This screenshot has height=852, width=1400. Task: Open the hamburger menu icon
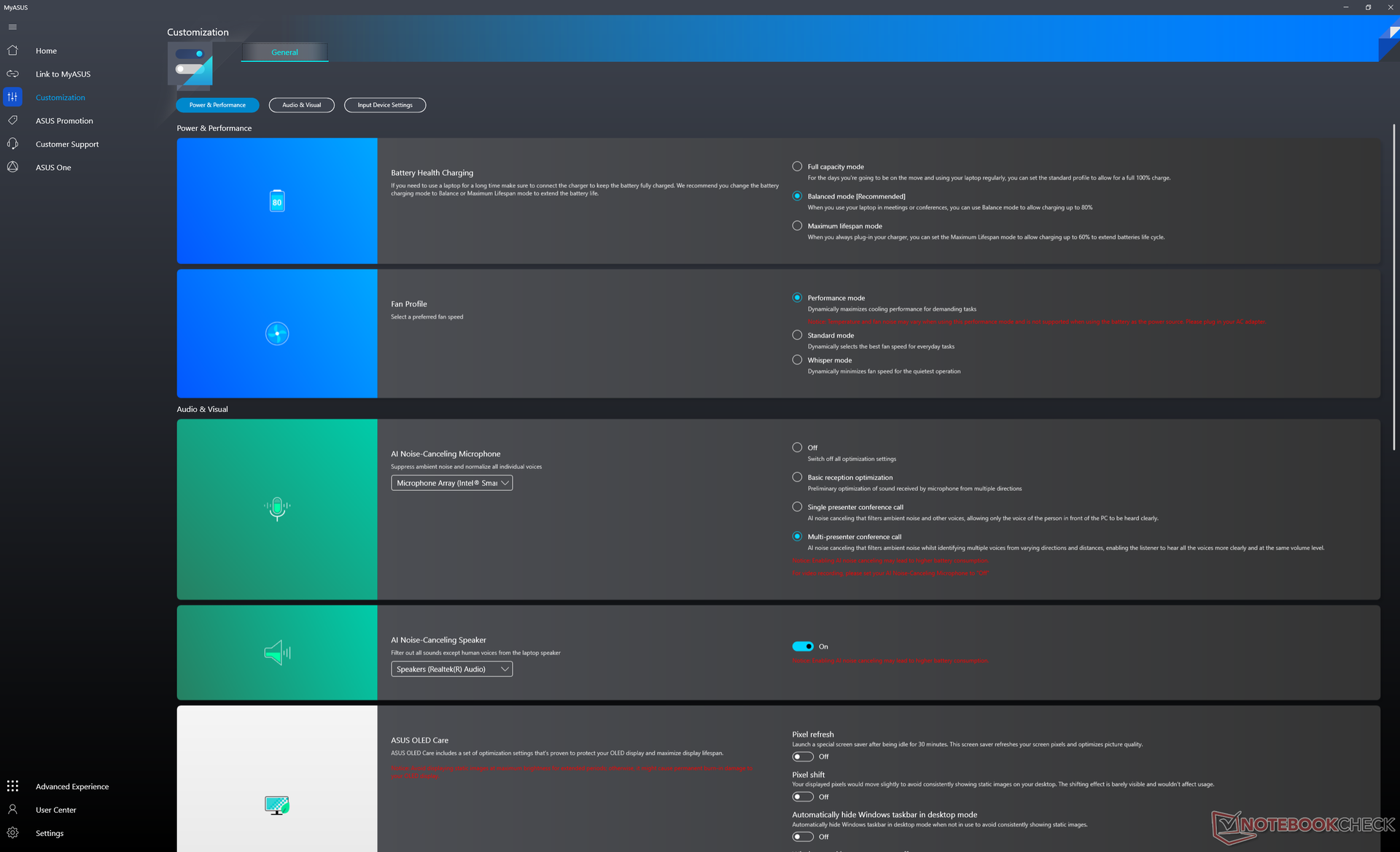pyautogui.click(x=12, y=27)
